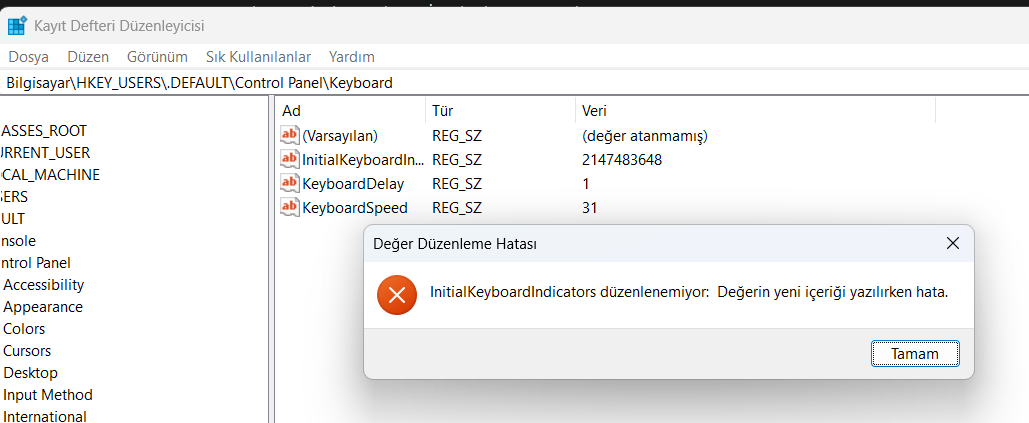
Task: Select the Colors tree key
Action: point(24,329)
